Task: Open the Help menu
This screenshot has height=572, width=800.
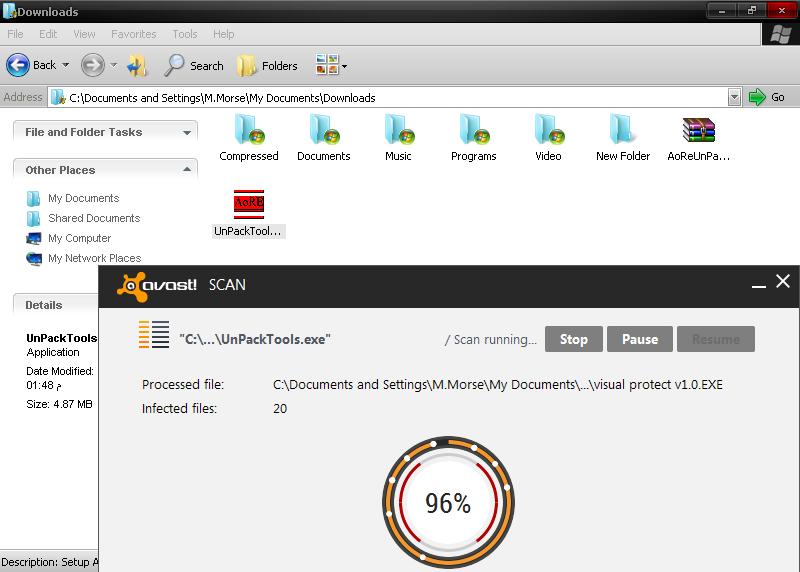Action: [x=223, y=34]
